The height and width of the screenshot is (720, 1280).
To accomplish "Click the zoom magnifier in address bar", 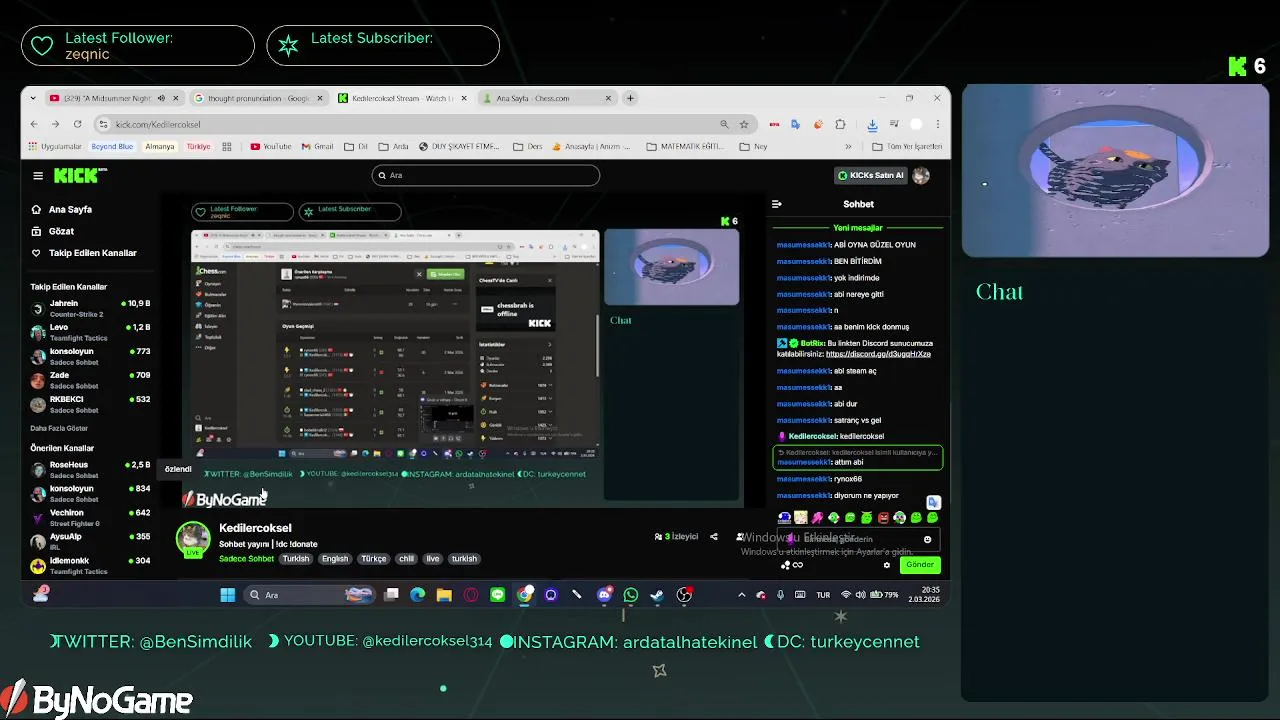I will tap(724, 124).
